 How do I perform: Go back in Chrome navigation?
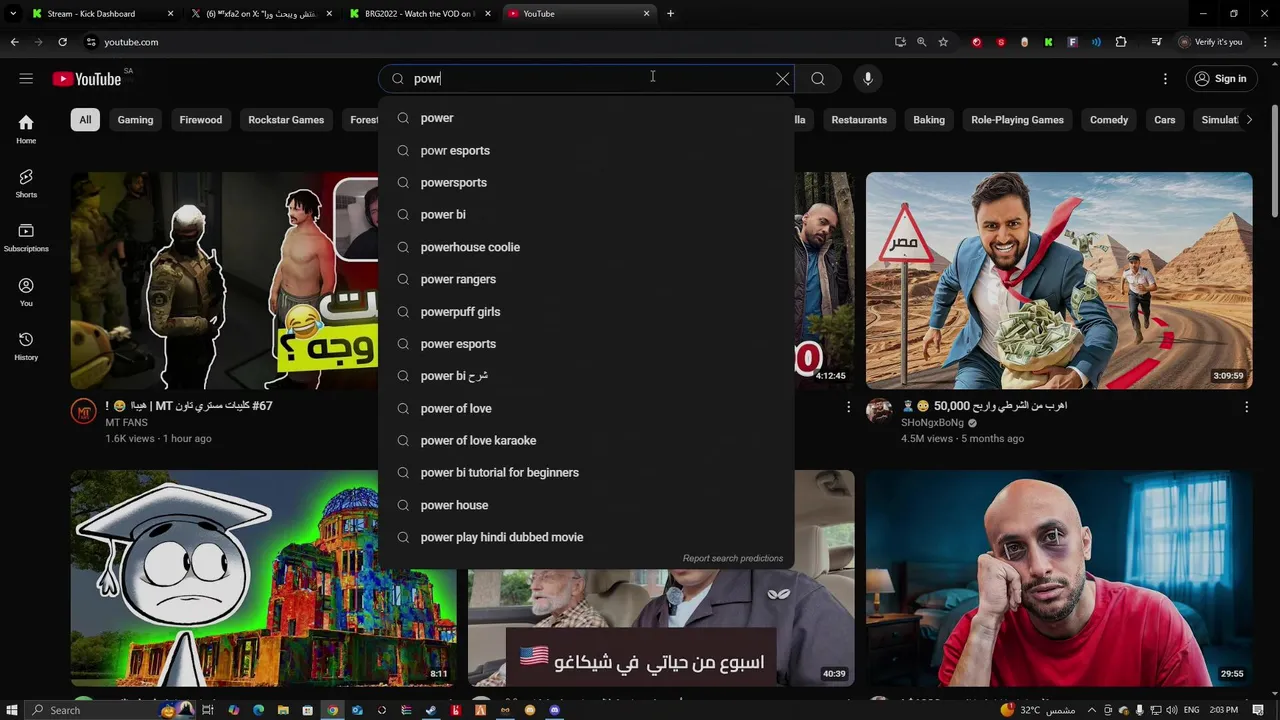coord(14,42)
